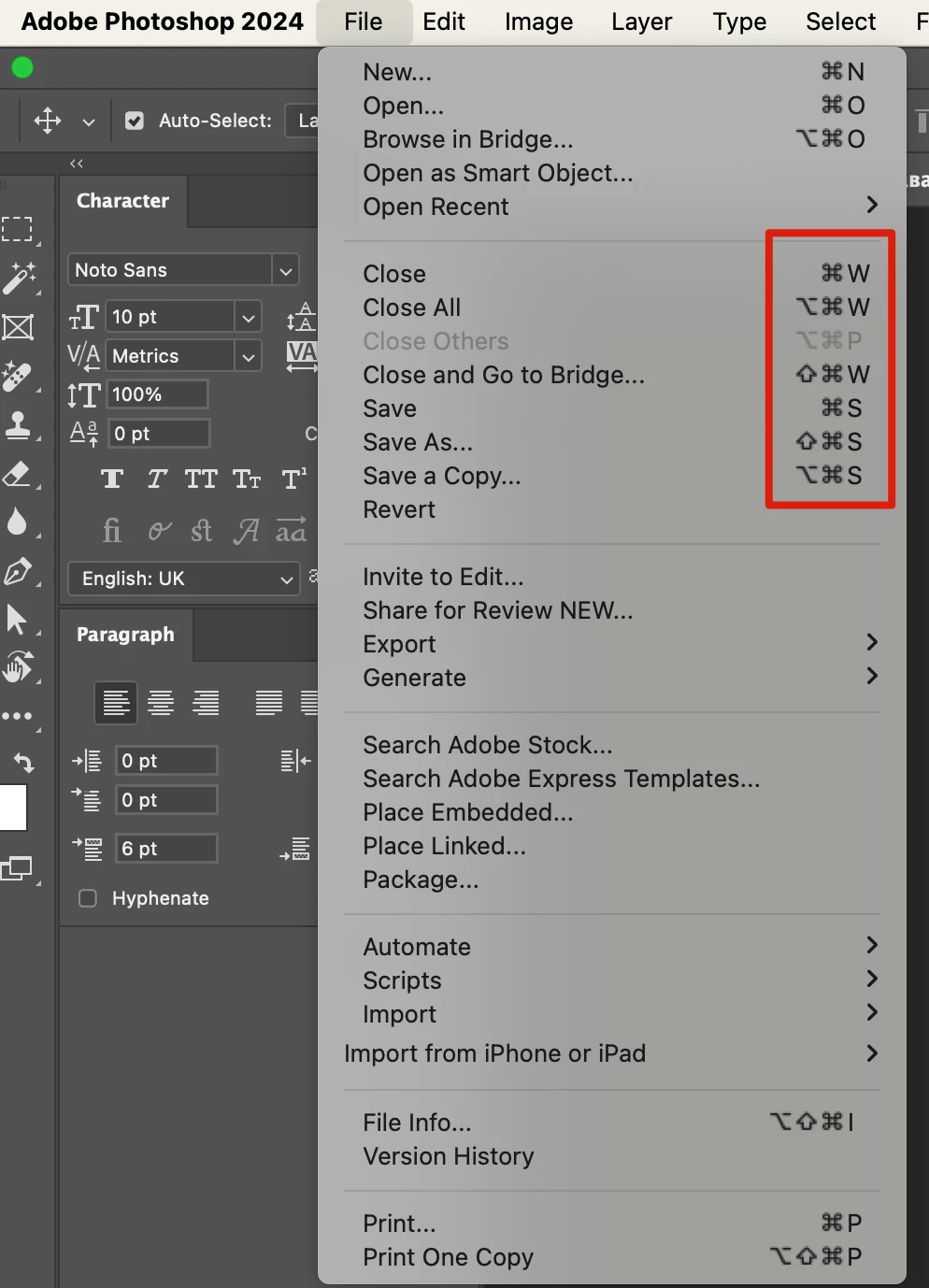Select the Eraser tool
The height and width of the screenshot is (1288, 929).
(18, 474)
